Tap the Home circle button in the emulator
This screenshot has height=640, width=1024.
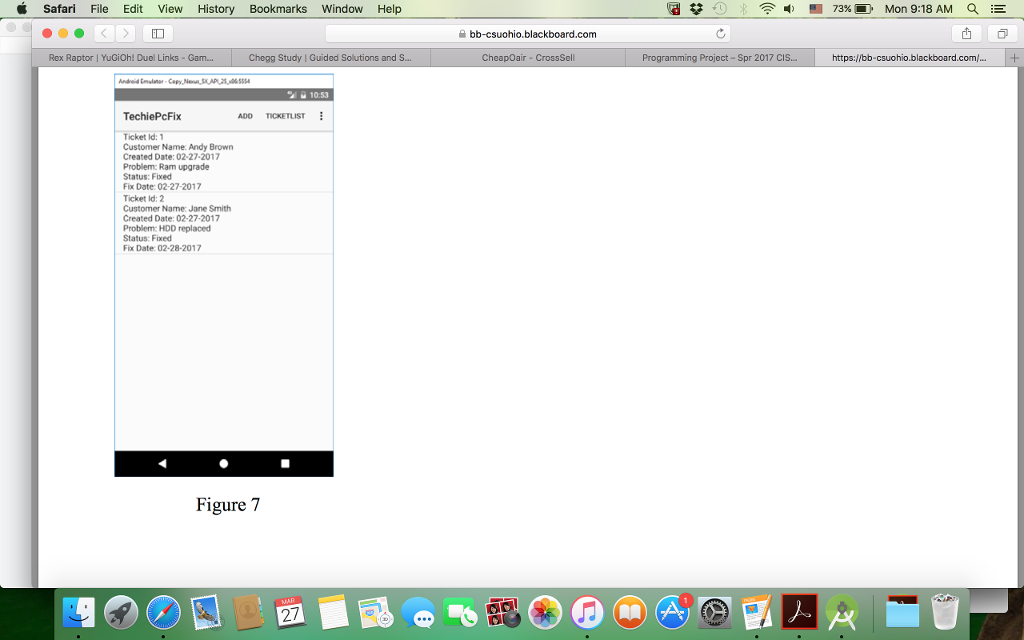pyautogui.click(x=223, y=463)
